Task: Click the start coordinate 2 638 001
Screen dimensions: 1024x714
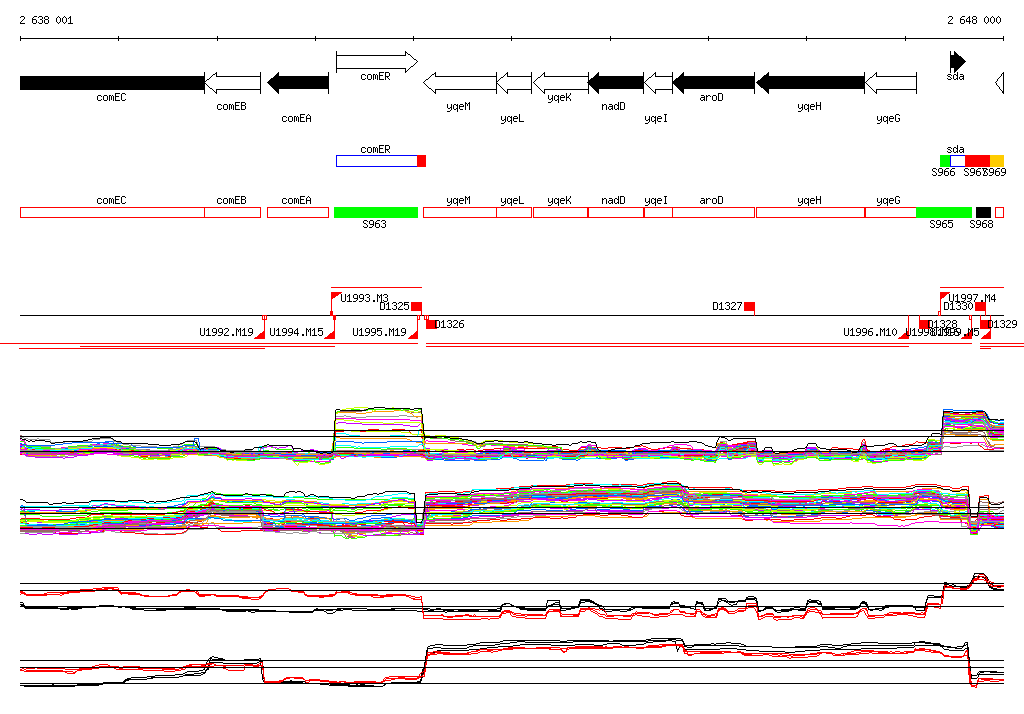Action: [46, 20]
